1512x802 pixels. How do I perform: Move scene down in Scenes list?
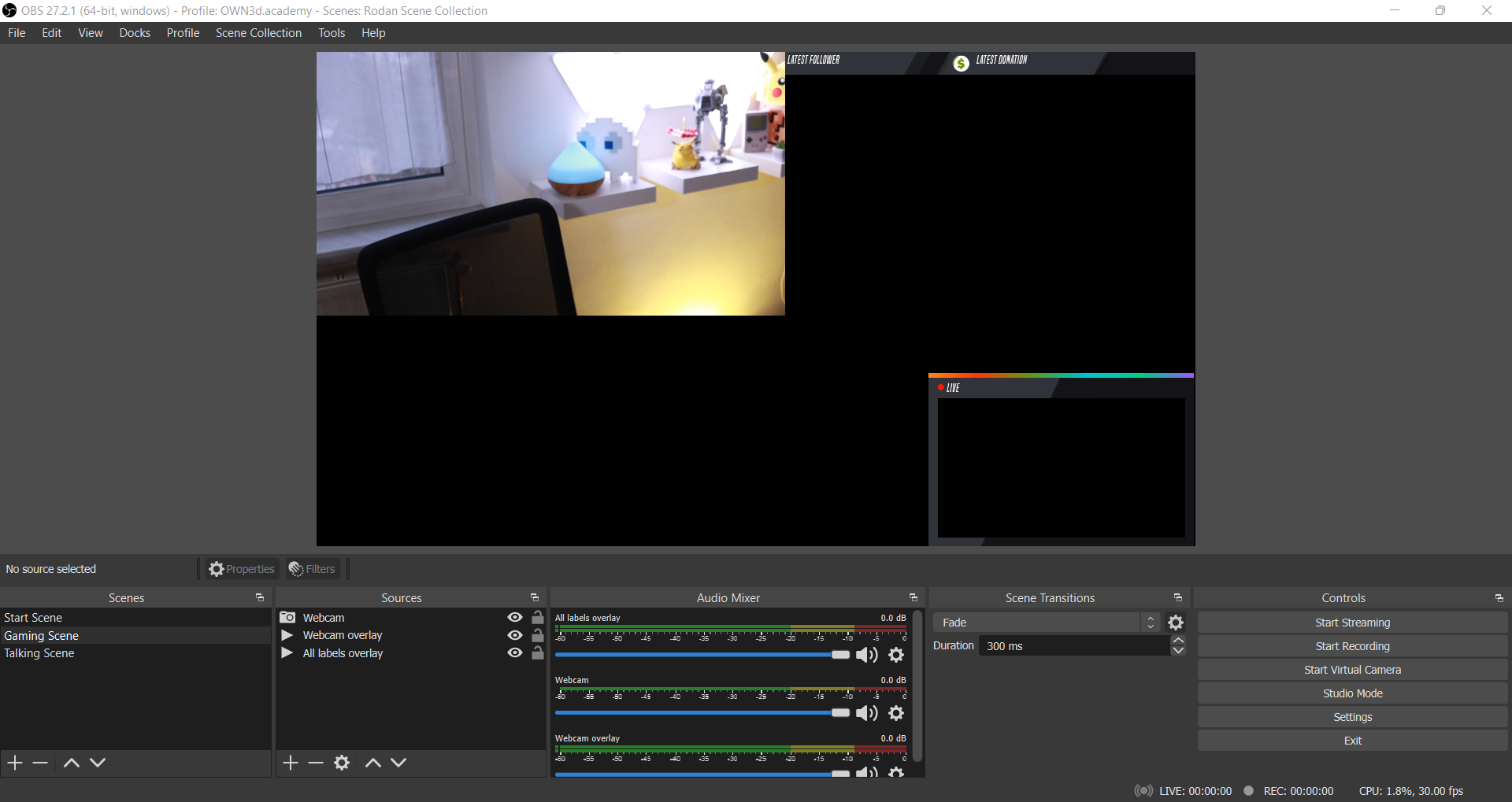coord(98,763)
